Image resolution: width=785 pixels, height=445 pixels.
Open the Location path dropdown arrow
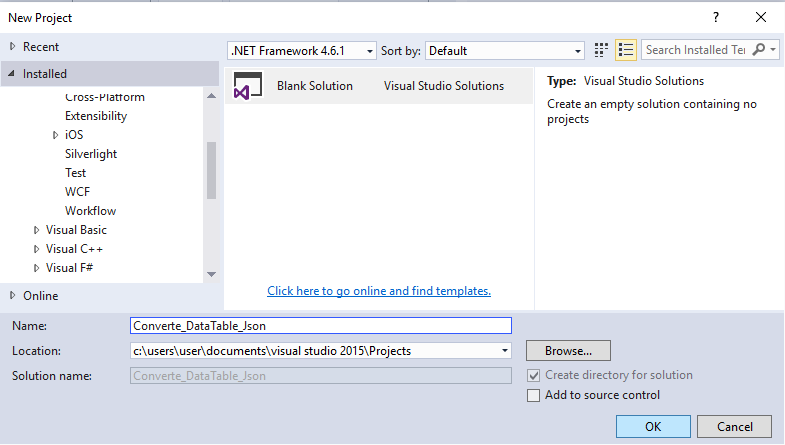(x=505, y=351)
